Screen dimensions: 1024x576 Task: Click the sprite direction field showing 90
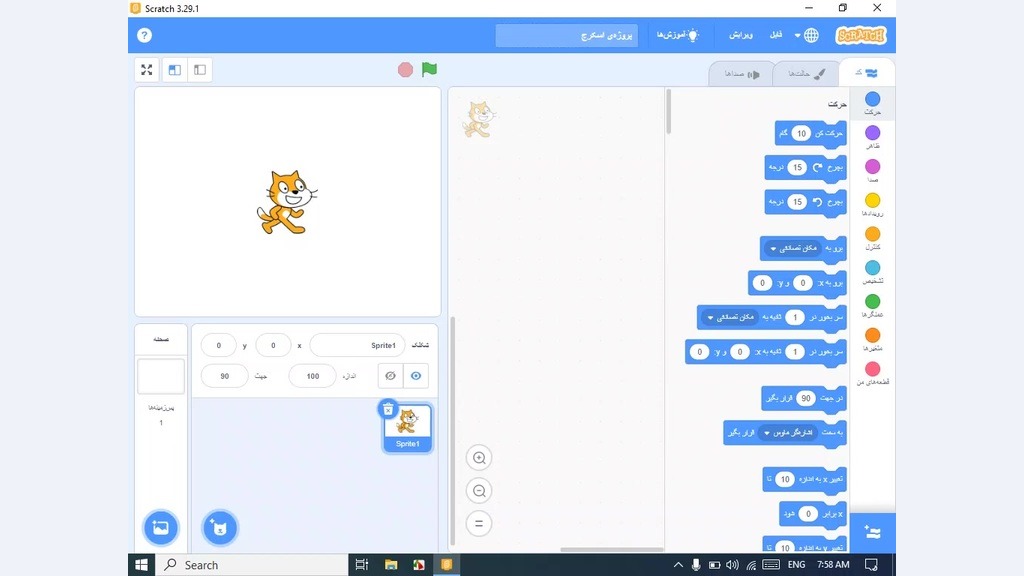tap(225, 376)
